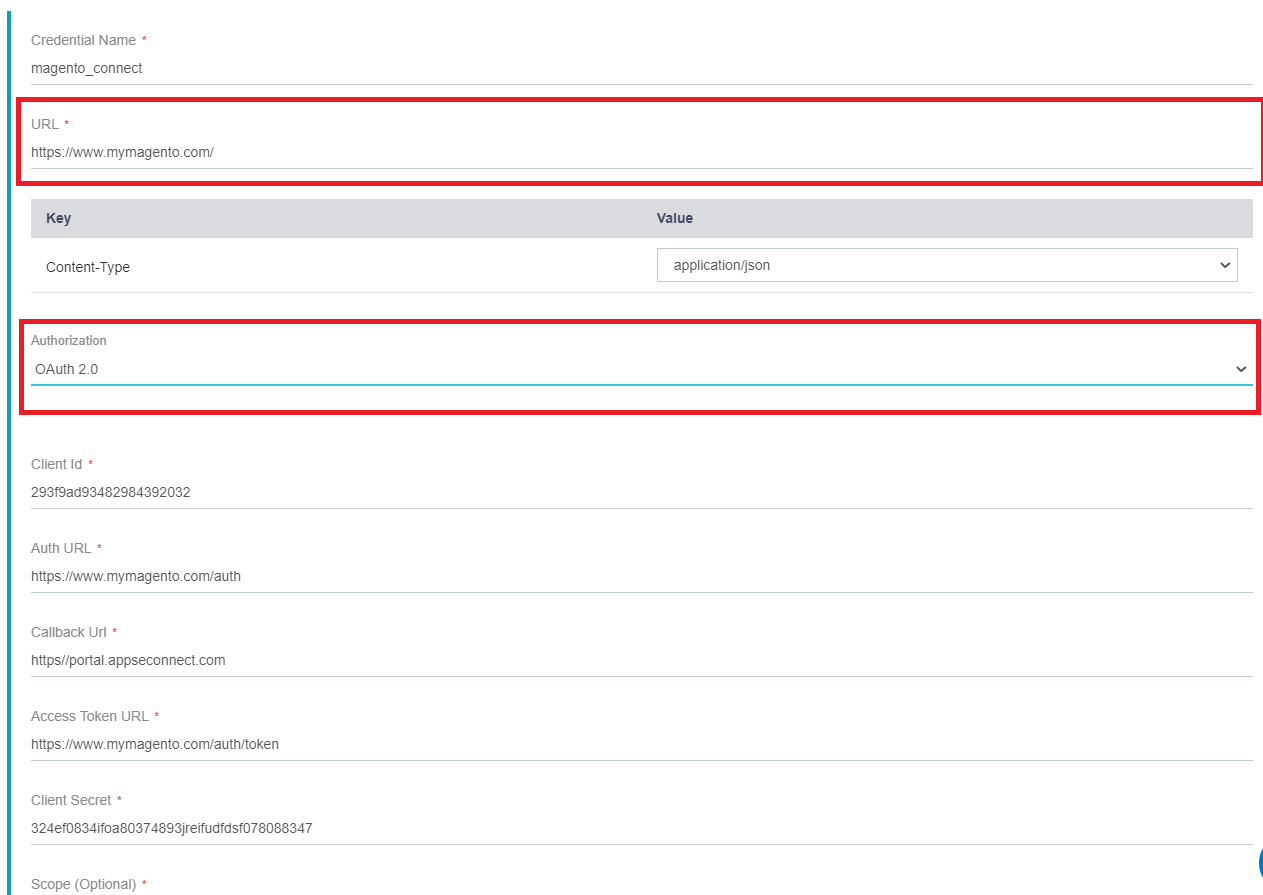Click the Value column header
The width and height of the screenshot is (1263, 895).
(x=675, y=218)
